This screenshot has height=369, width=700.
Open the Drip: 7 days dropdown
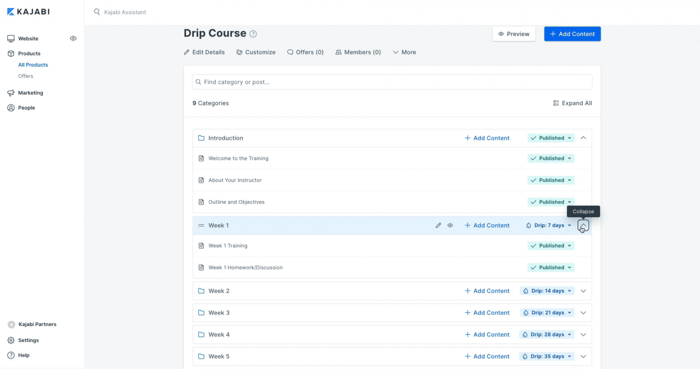(549, 226)
